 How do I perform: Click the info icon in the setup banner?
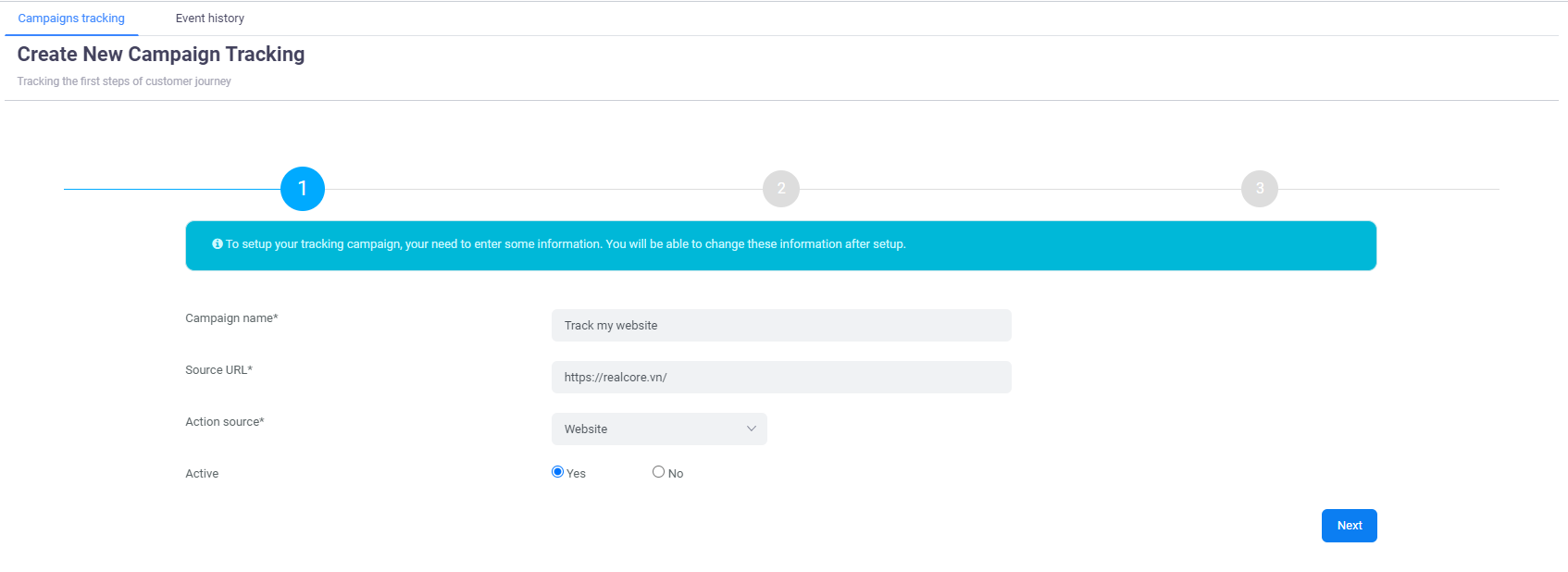pyautogui.click(x=218, y=244)
